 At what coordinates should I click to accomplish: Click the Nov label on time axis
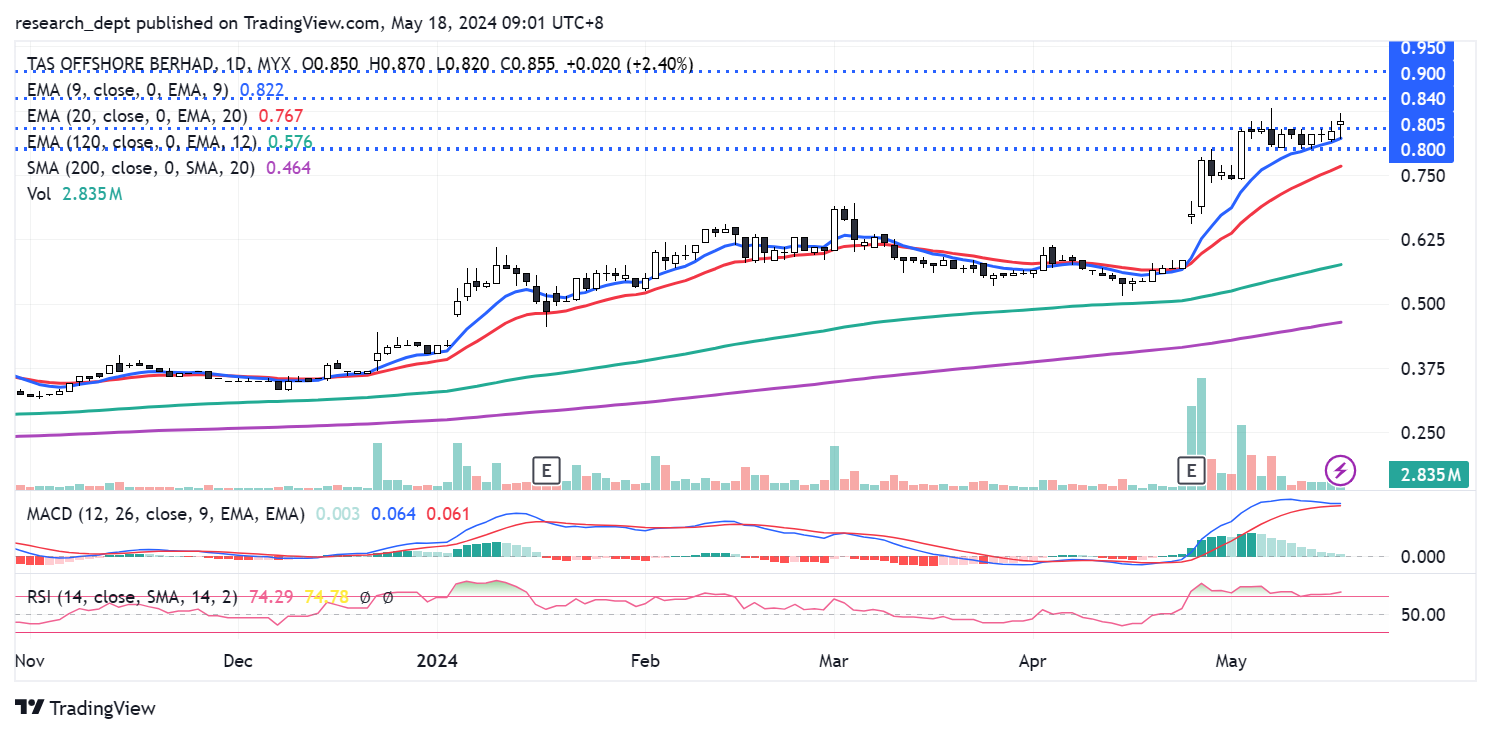31,661
